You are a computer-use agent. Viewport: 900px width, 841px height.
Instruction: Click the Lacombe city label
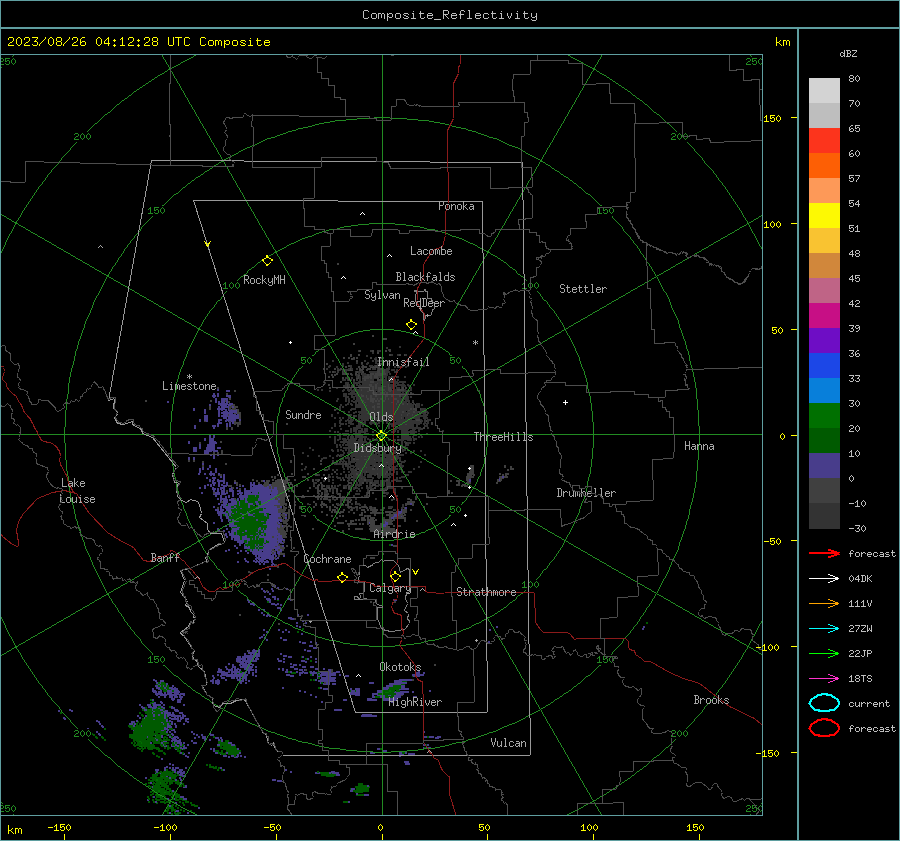point(431,251)
